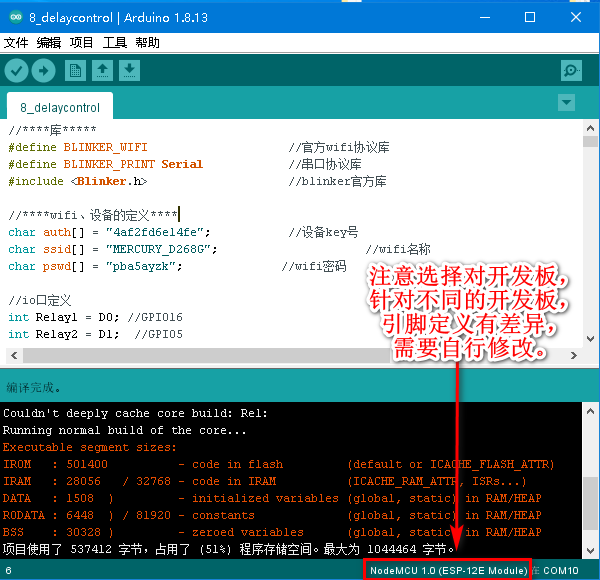The width and height of the screenshot is (600, 580).
Task: Click the "//设备key号" comment
Action: pyautogui.click(x=323, y=232)
